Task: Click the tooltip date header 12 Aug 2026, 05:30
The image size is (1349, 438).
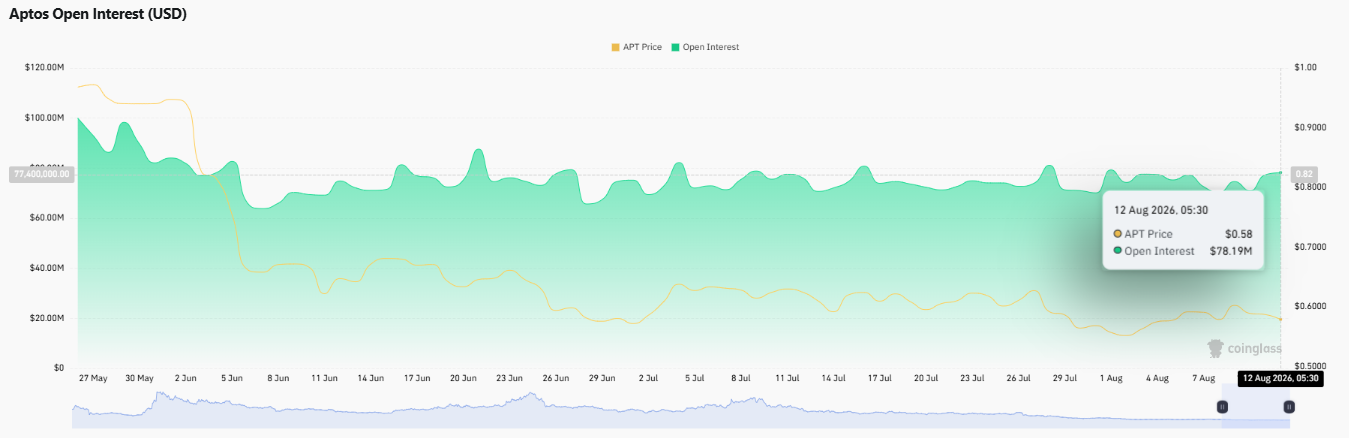Action: (1161, 212)
